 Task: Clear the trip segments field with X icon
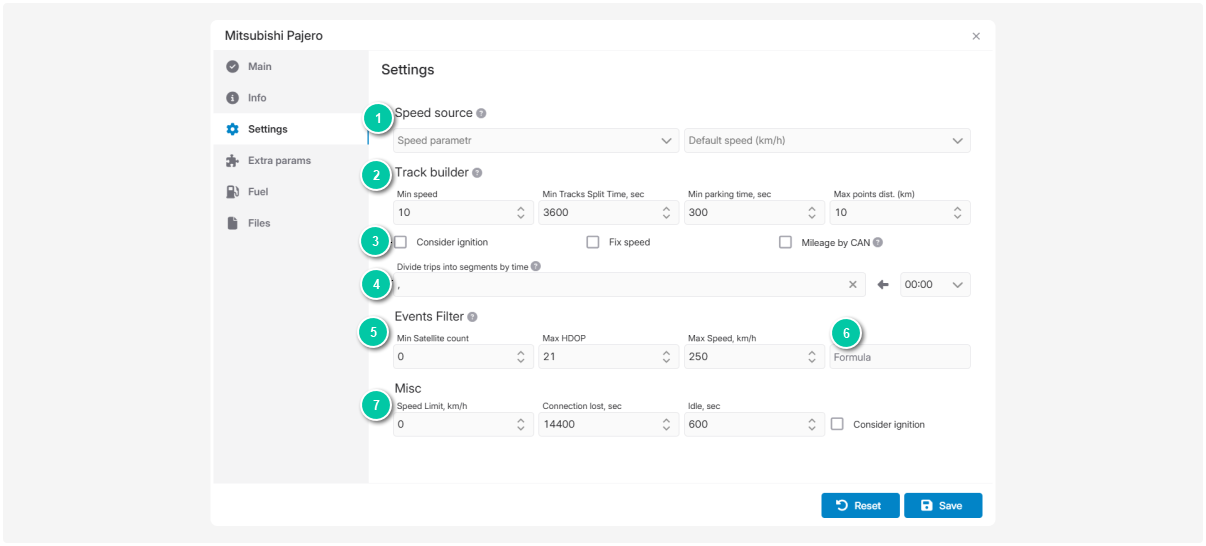(x=853, y=285)
